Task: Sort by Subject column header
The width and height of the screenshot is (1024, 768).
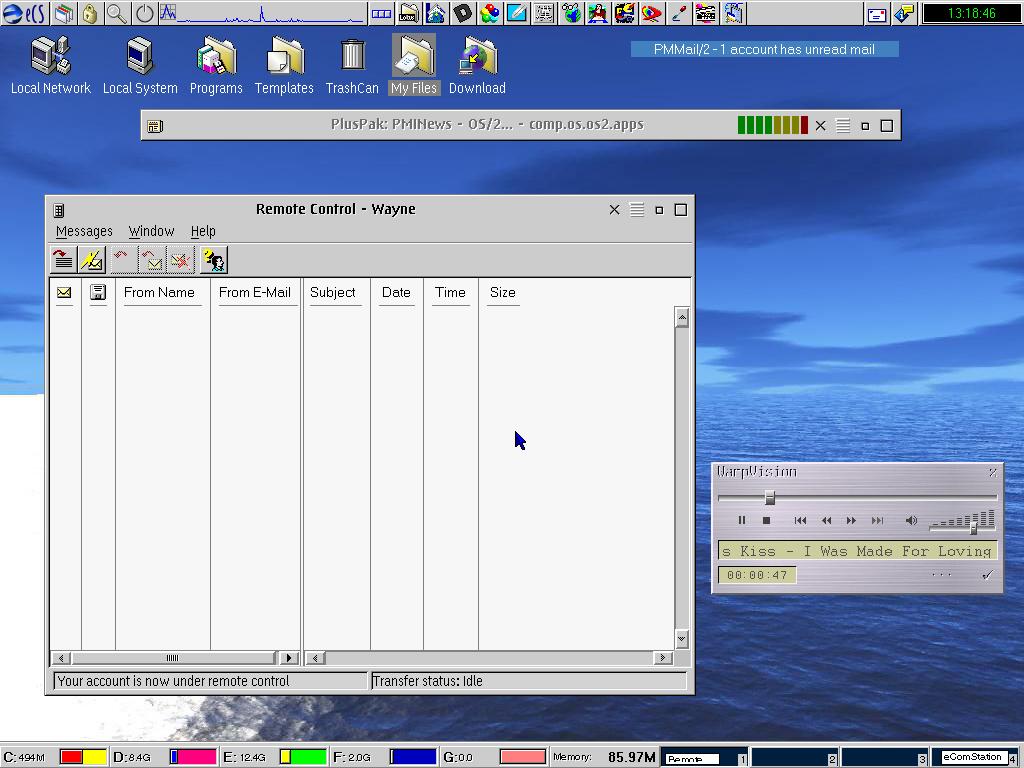Action: [332, 293]
